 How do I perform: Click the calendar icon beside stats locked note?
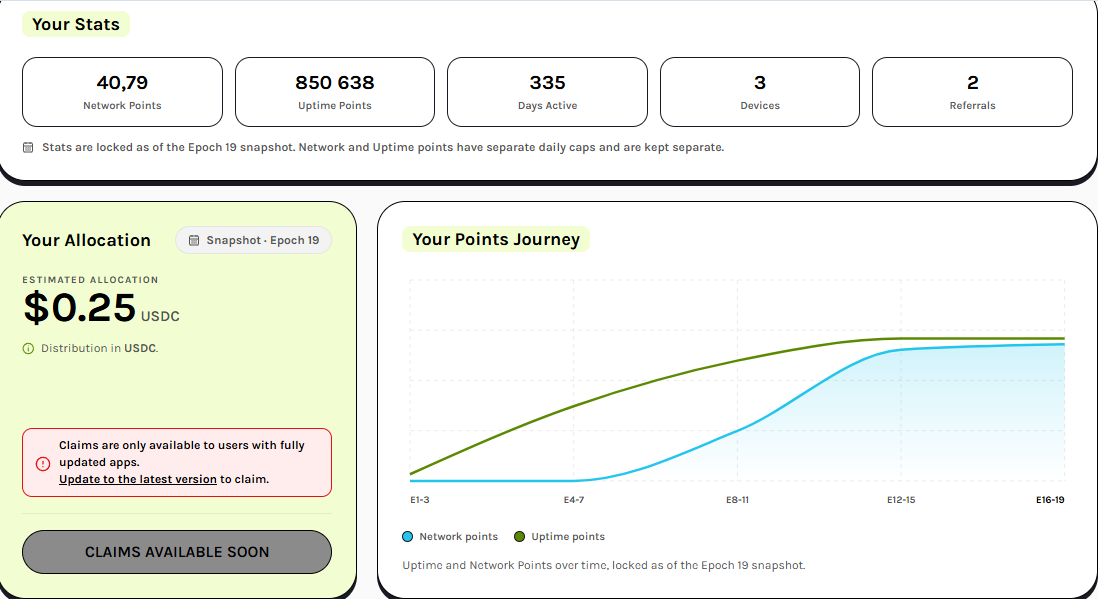point(28,147)
